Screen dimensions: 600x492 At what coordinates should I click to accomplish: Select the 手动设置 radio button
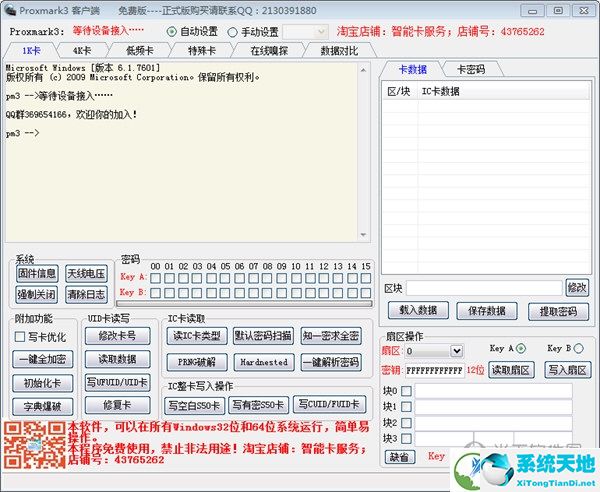232,32
